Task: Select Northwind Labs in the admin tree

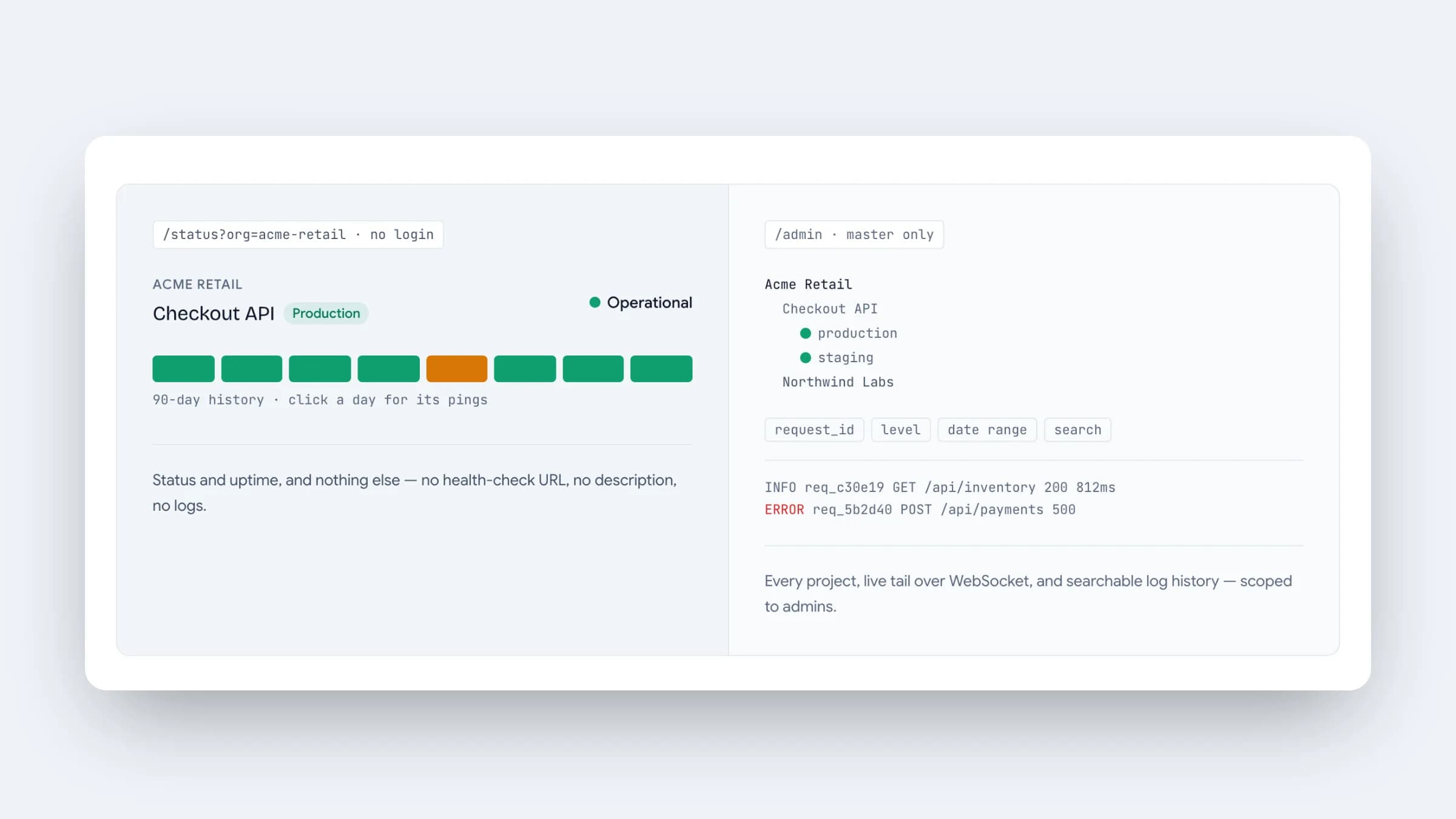Action: coord(838,382)
